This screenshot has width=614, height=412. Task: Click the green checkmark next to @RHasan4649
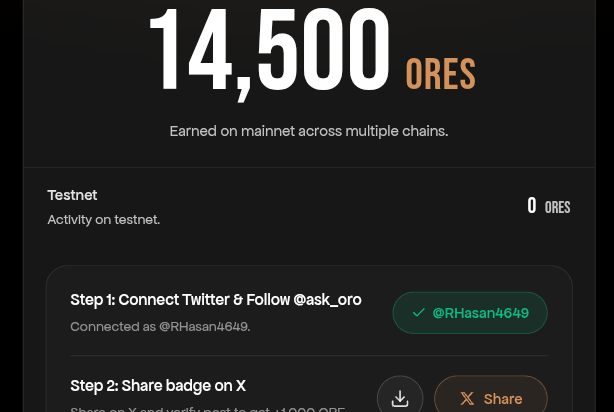pyautogui.click(x=418, y=313)
